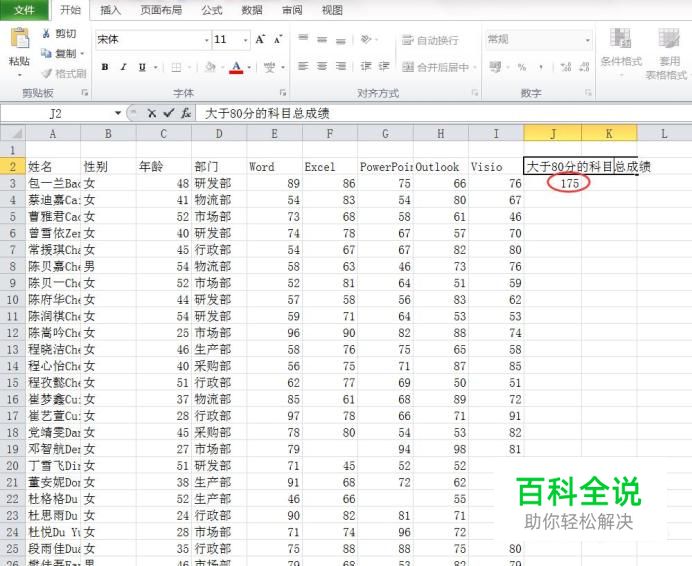Decrease decimal places

pos(584,67)
